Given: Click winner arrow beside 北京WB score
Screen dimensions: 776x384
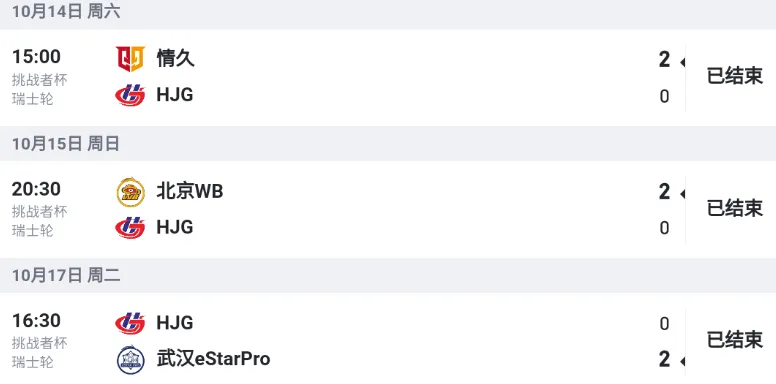Looking at the screenshot, I should click(682, 194).
